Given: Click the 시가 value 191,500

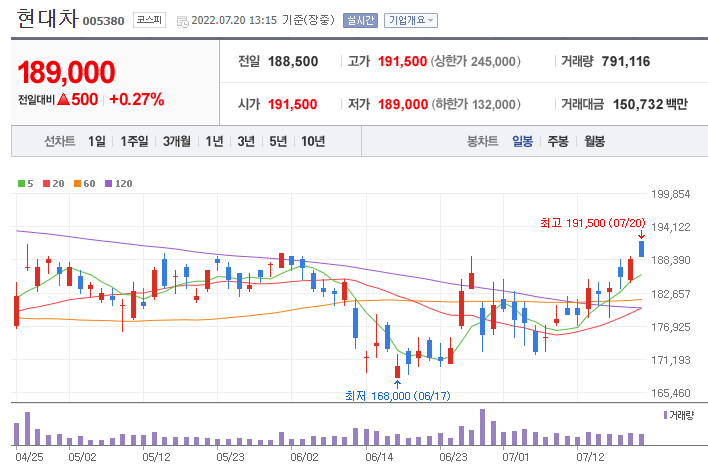Looking at the screenshot, I should 293,104.
